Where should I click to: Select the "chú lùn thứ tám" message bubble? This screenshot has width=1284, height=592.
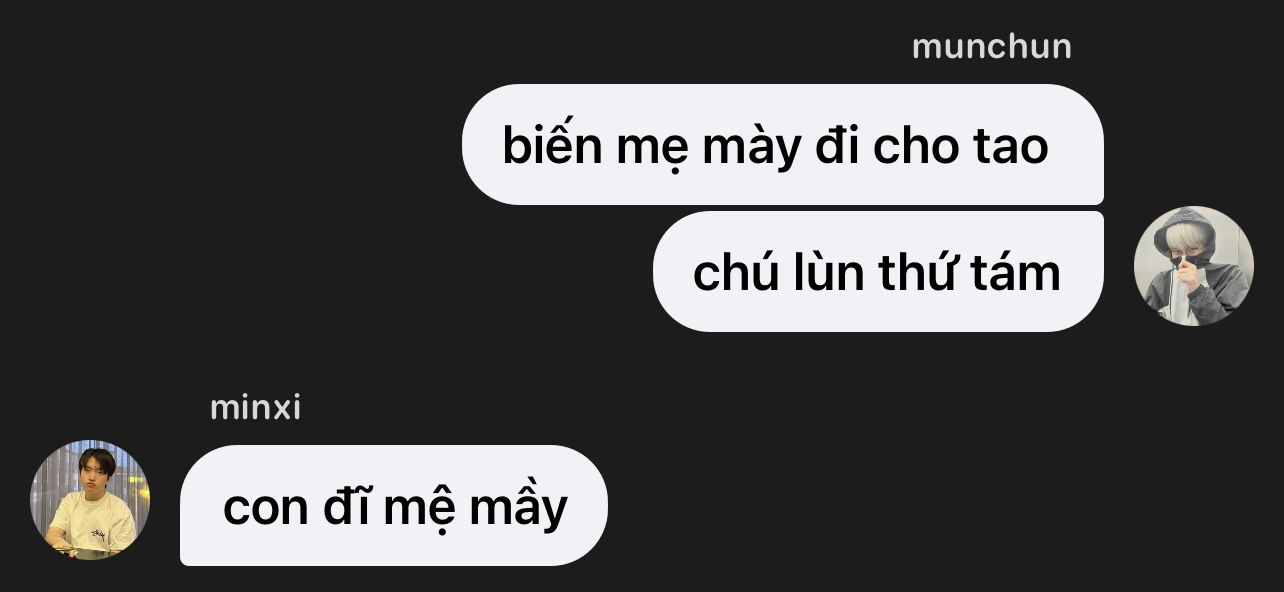click(x=878, y=272)
